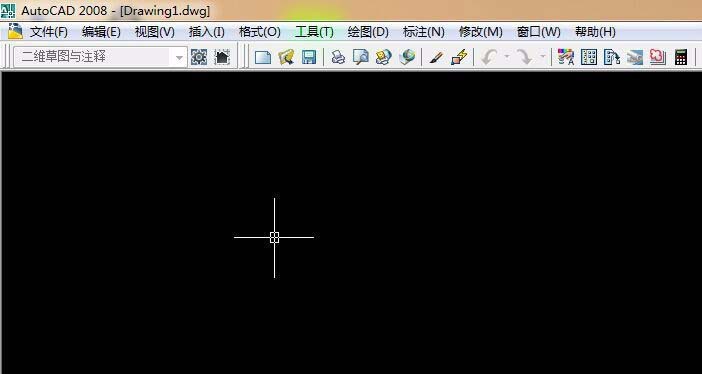702x374 pixels.
Task: Open the 帮助(H) menu
Action: coord(595,32)
